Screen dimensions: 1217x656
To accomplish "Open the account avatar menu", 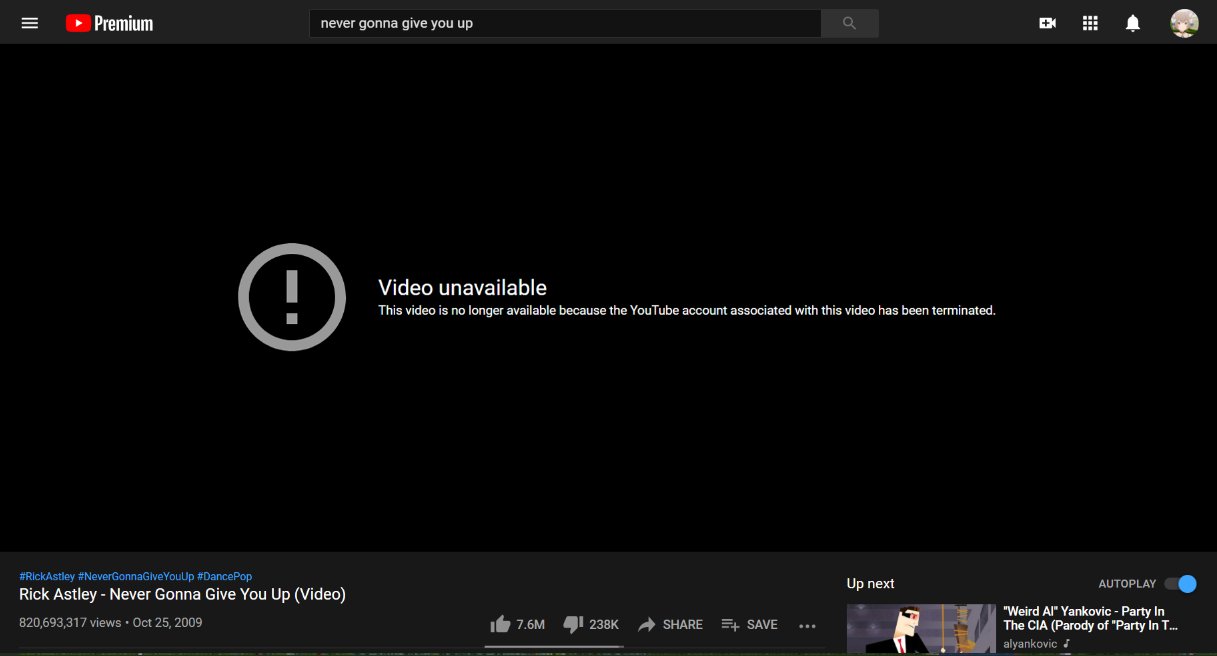I will click(1184, 23).
